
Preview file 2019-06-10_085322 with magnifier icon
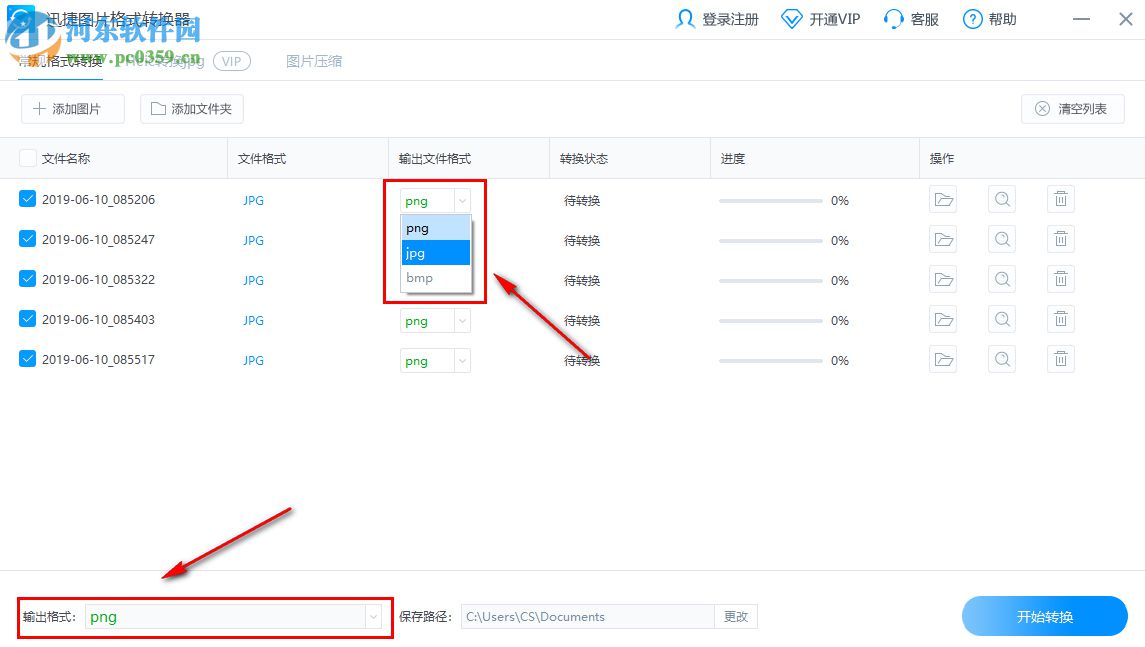(x=1003, y=280)
